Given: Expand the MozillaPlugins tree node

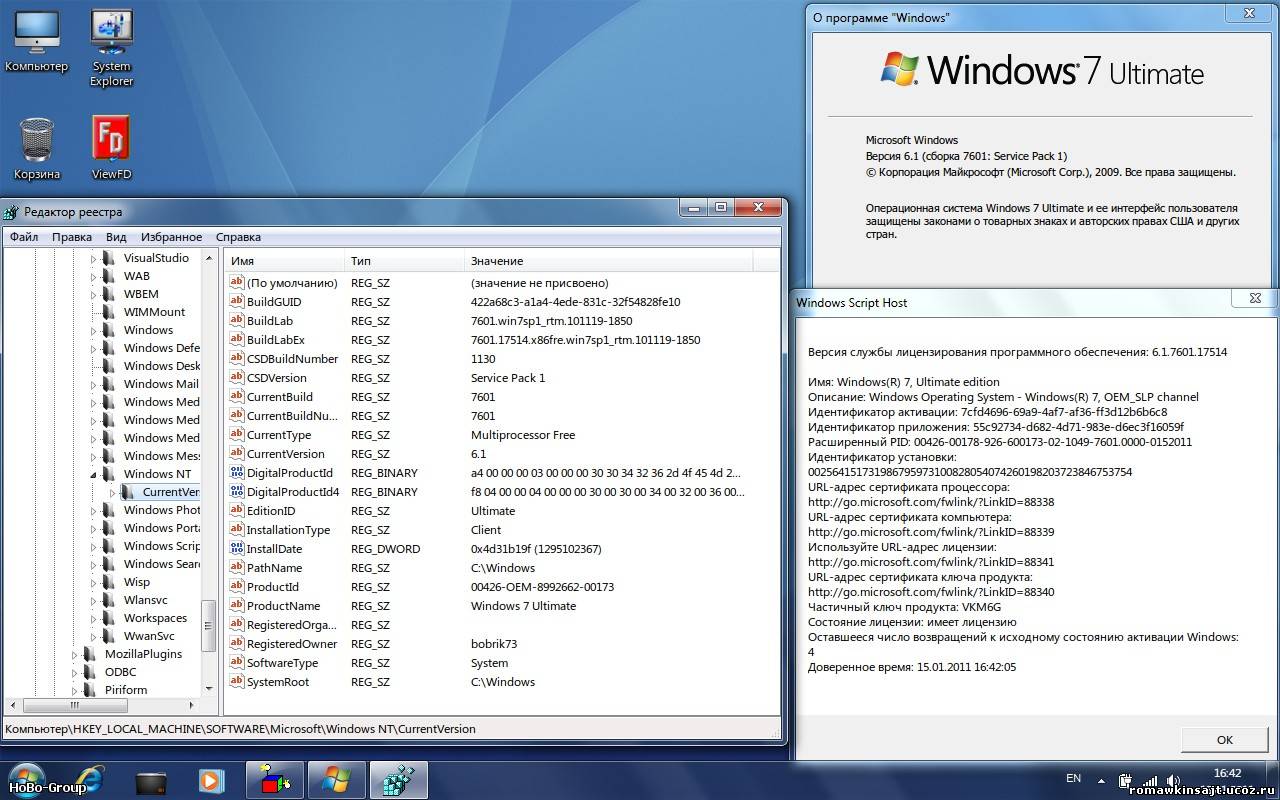Looking at the screenshot, I should pyautogui.click(x=75, y=654).
